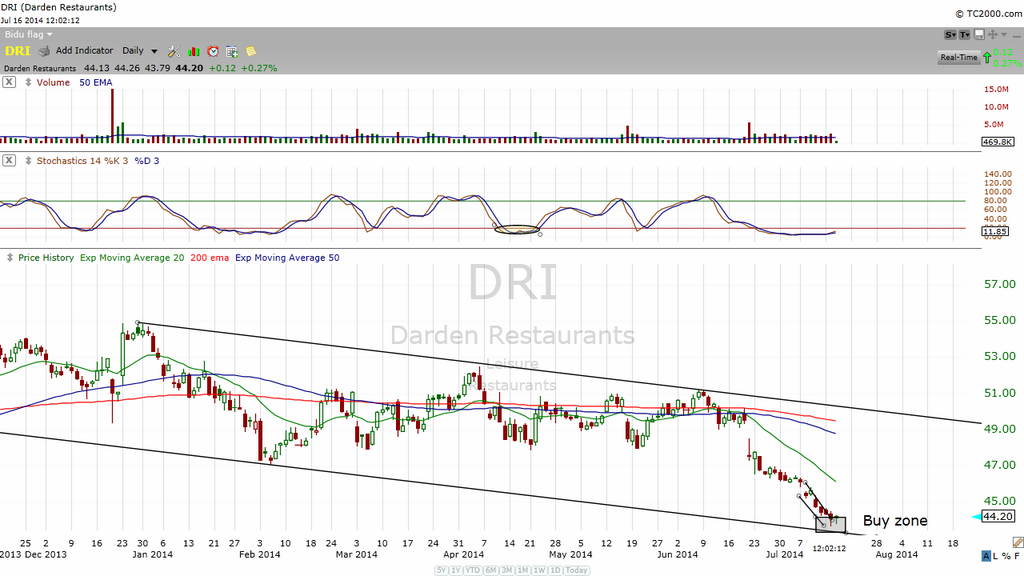
Task: Select the Stochastics 14 %K 3 label
Action: 82,161
